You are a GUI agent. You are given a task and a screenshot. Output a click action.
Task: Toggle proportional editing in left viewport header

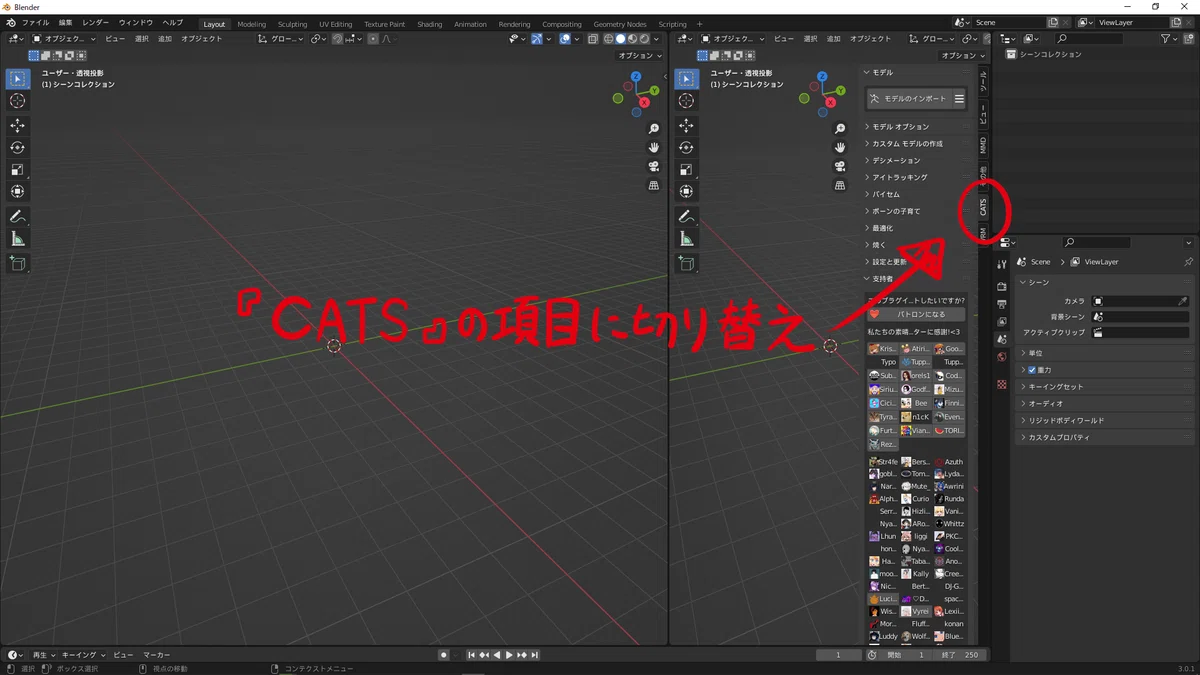(373, 39)
